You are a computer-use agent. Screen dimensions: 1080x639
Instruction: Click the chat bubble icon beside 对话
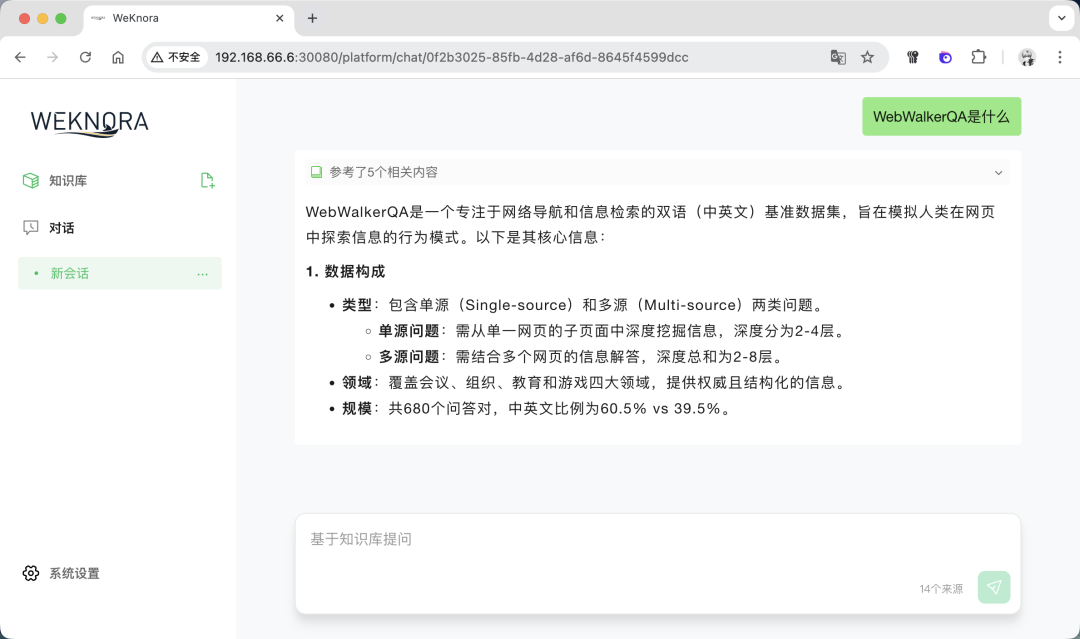31,228
